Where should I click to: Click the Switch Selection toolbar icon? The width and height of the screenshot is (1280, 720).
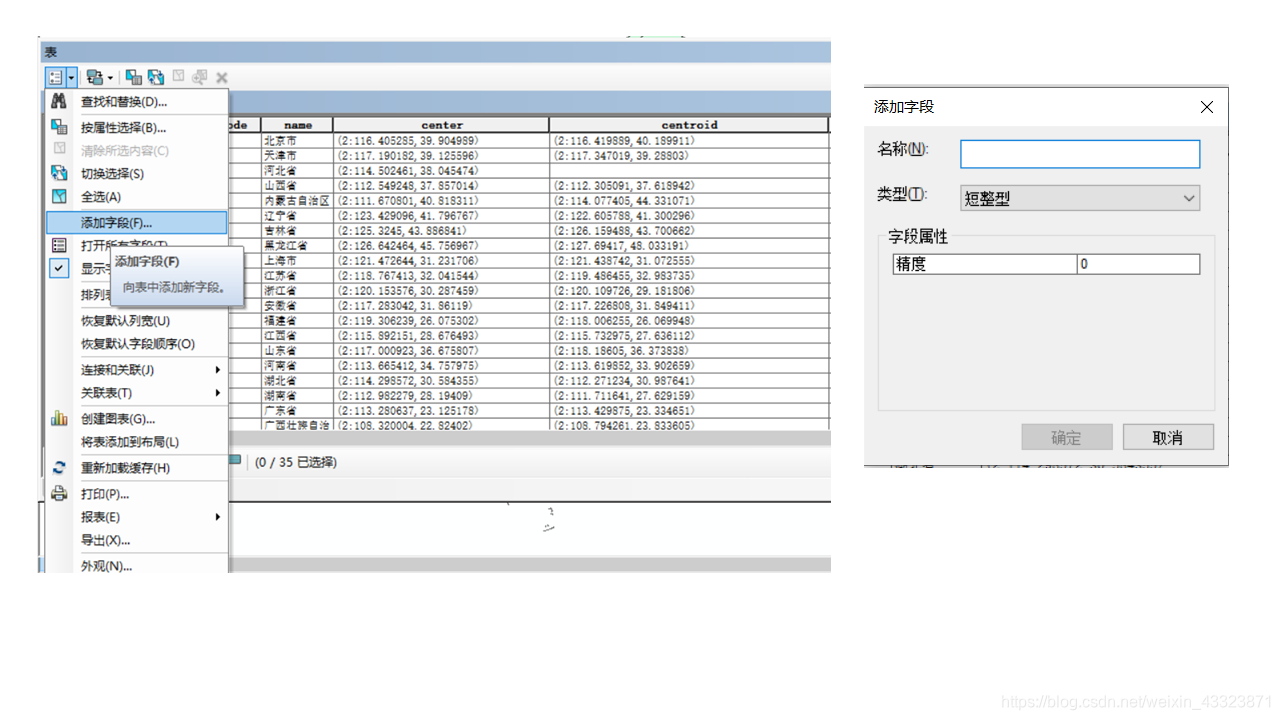coord(156,77)
